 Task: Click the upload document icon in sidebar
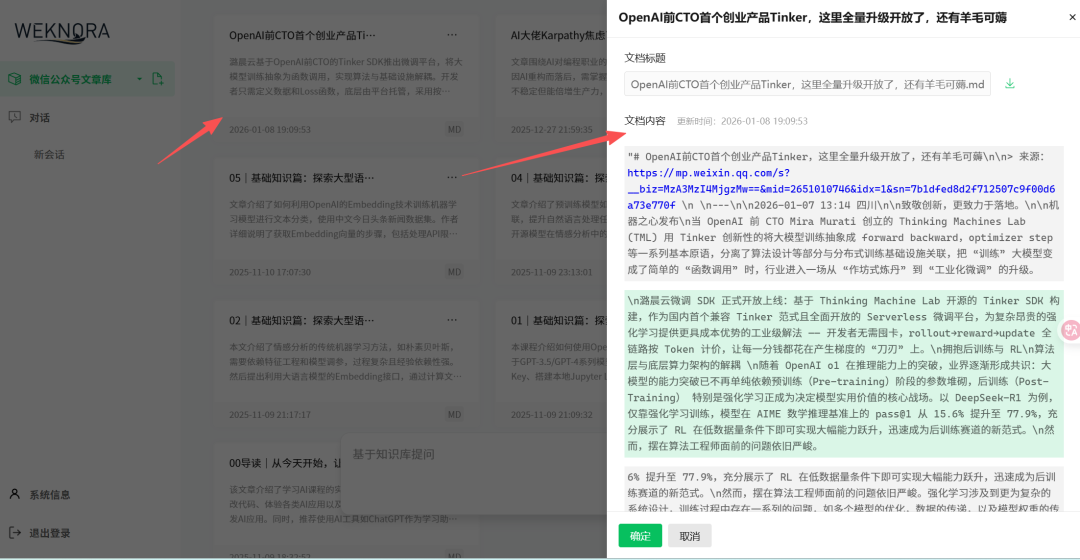pos(157,79)
